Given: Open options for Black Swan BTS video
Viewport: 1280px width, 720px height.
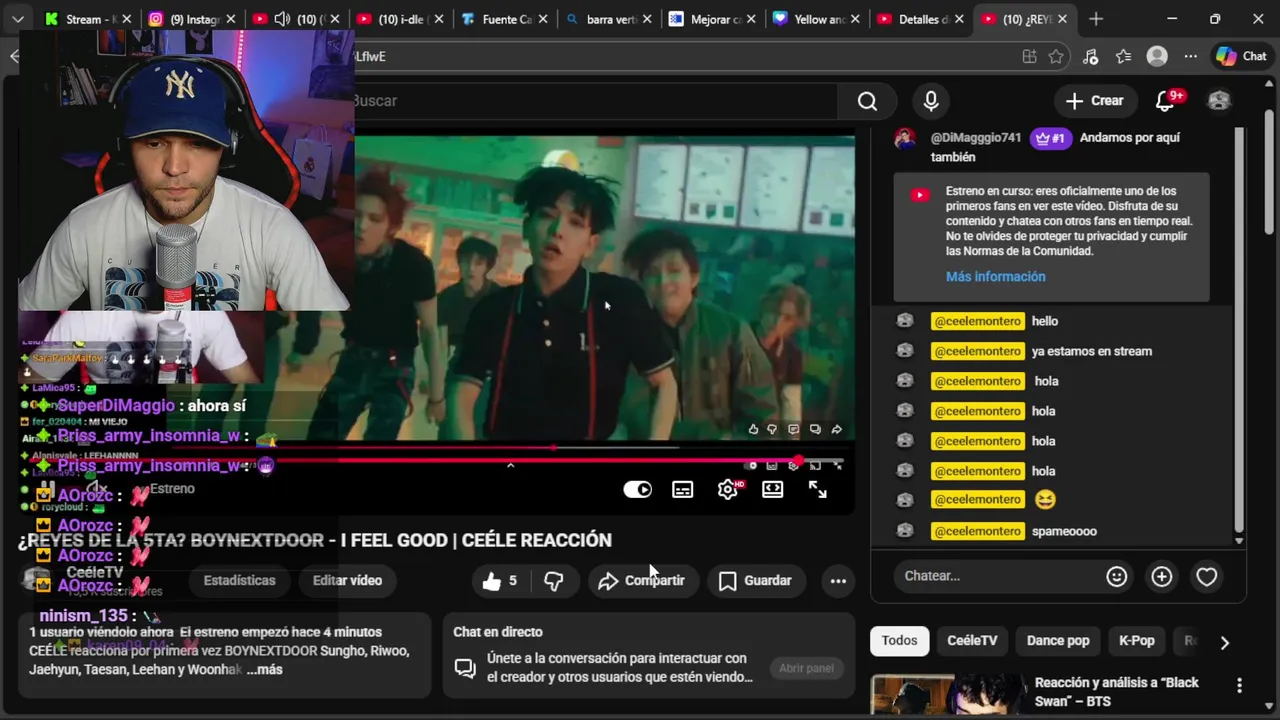Looking at the screenshot, I should pyautogui.click(x=1239, y=685).
